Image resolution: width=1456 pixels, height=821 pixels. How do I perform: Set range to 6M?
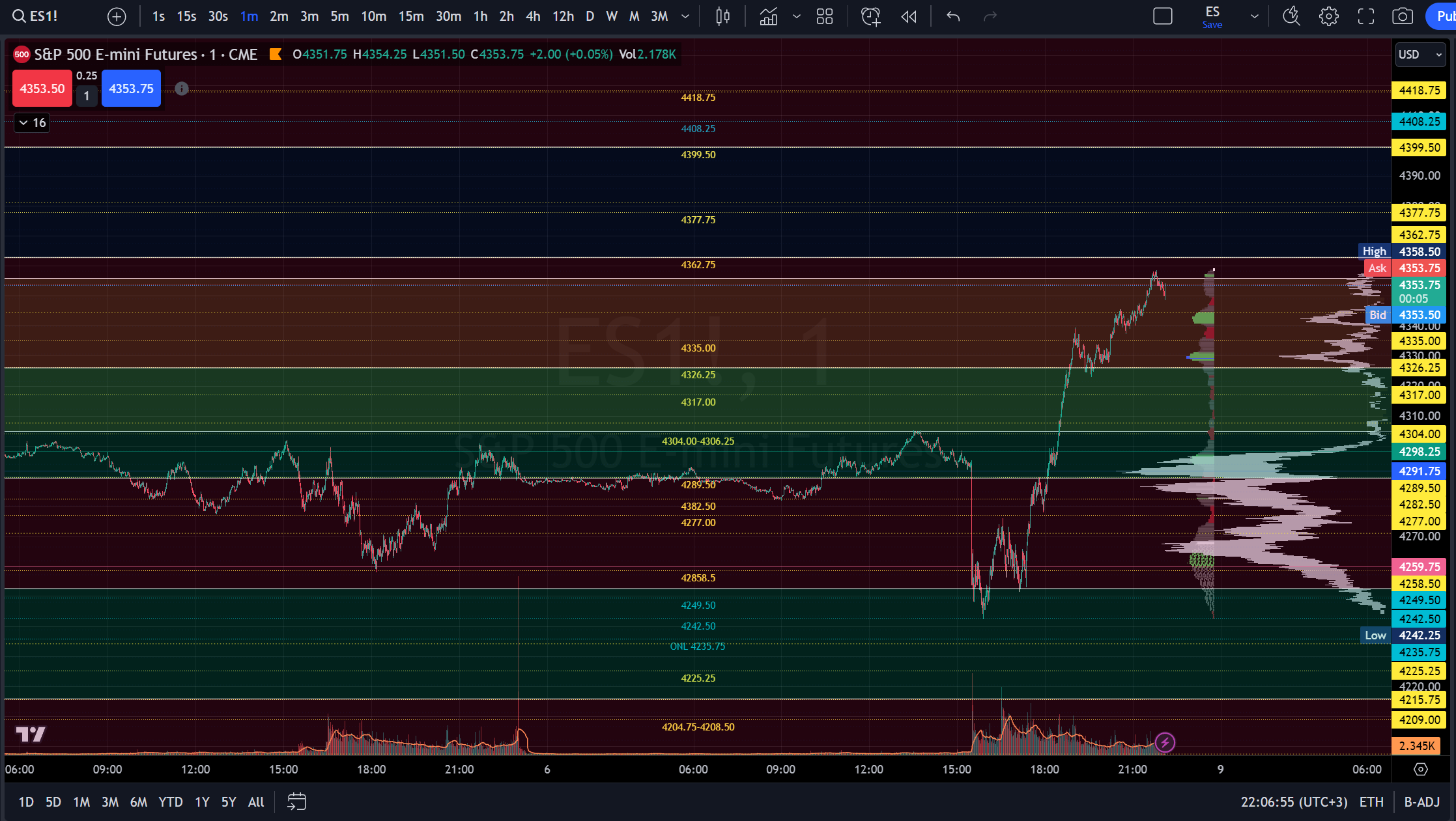(138, 802)
